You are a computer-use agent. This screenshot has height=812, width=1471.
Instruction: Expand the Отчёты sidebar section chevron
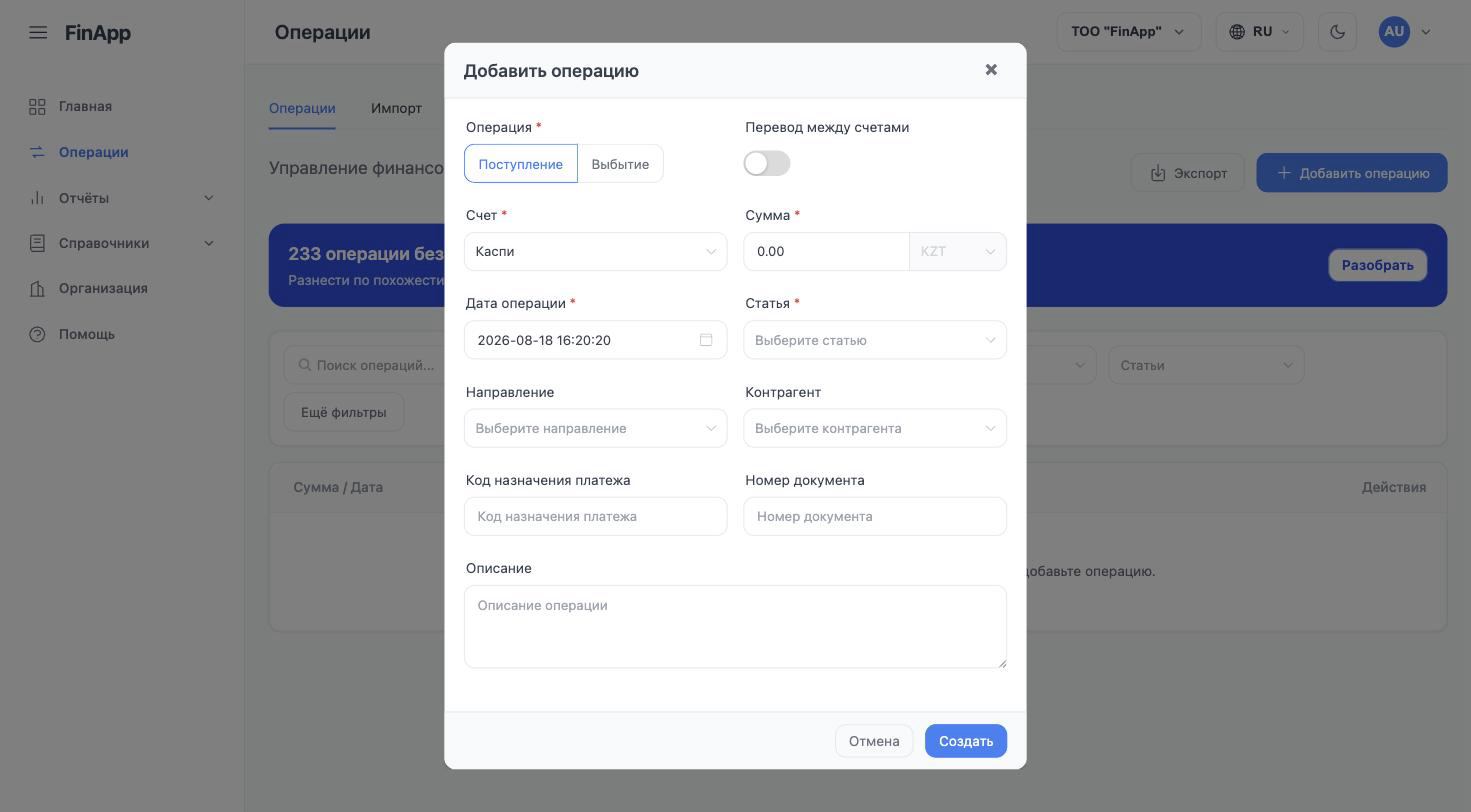tap(209, 198)
